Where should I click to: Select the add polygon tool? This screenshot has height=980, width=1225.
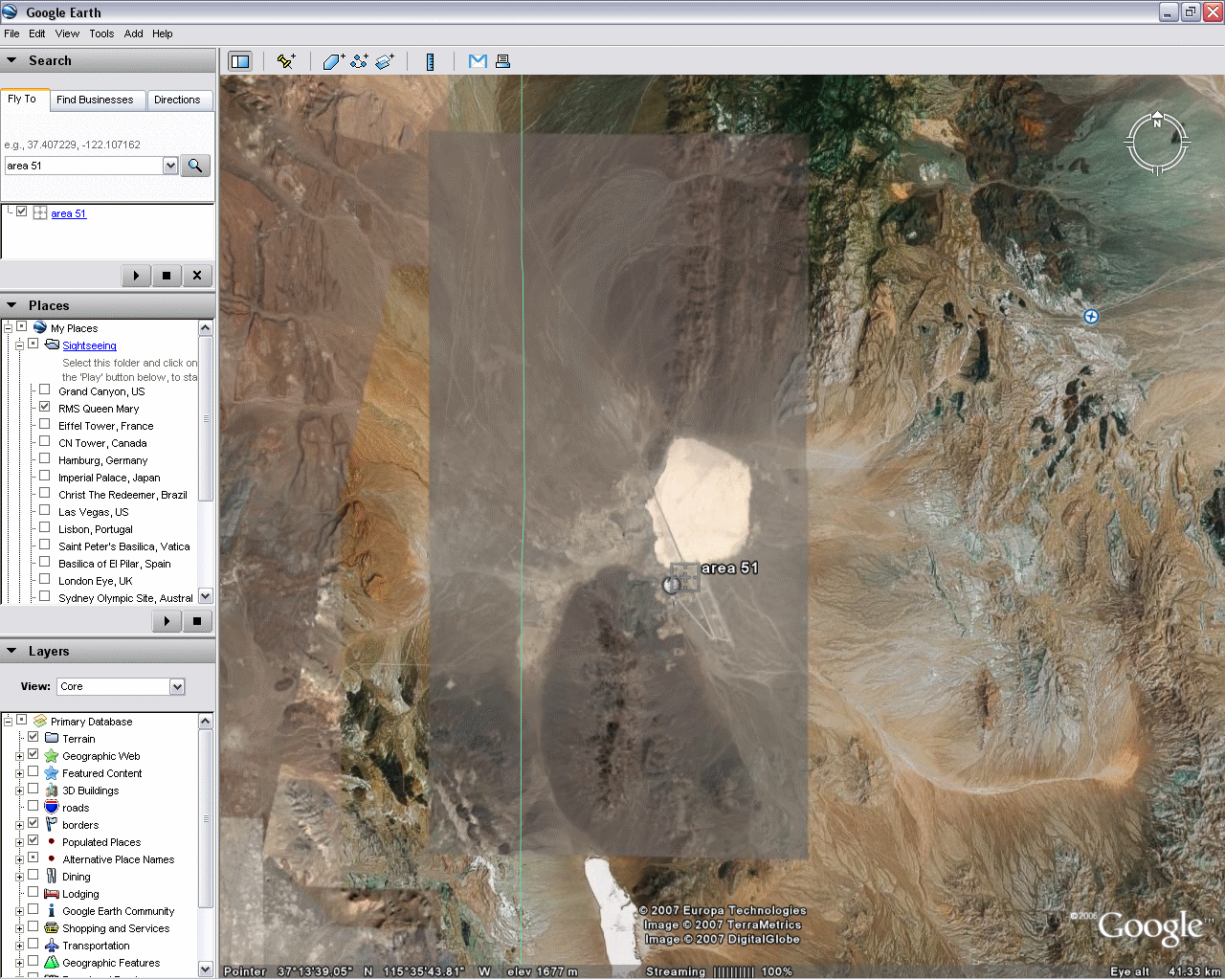pyautogui.click(x=333, y=61)
